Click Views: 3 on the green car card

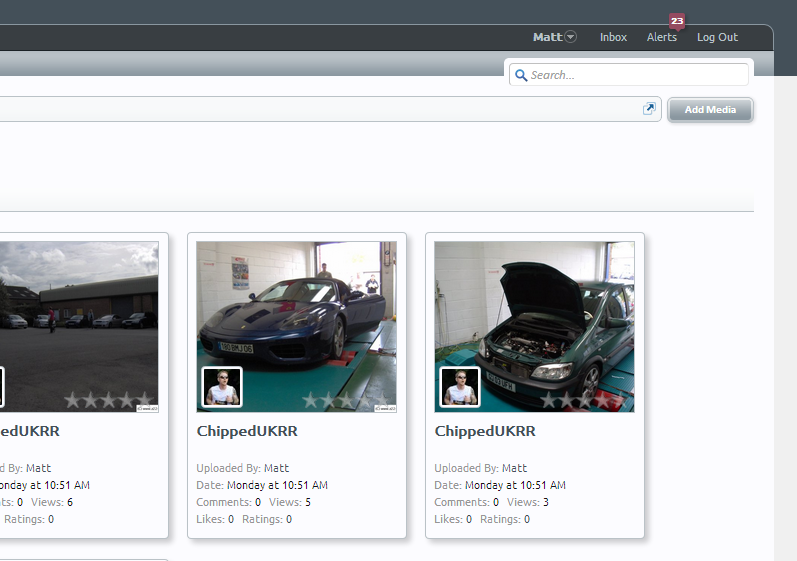pos(528,502)
